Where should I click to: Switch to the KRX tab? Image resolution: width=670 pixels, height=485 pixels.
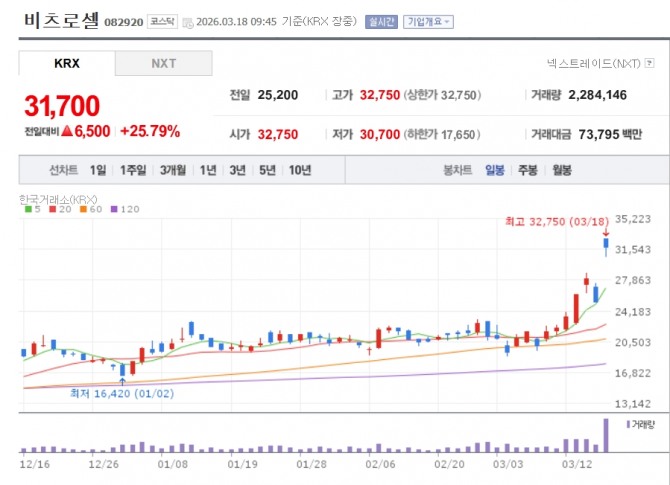pyautogui.click(x=67, y=63)
